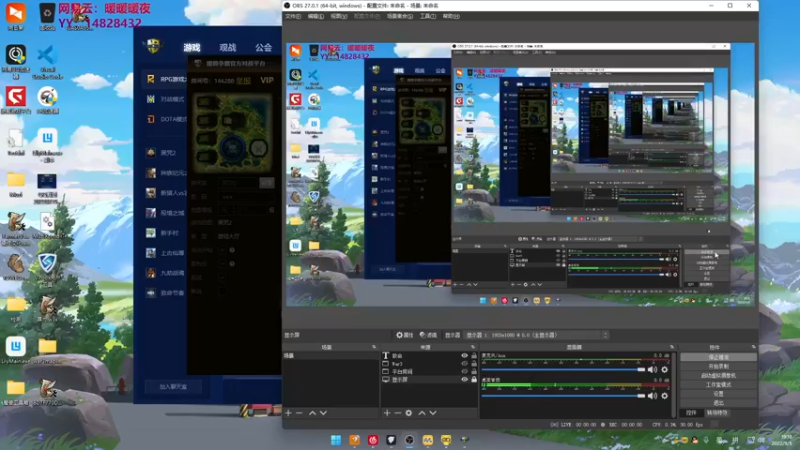Click 启动虚拟摄像机 button

(x=718, y=376)
